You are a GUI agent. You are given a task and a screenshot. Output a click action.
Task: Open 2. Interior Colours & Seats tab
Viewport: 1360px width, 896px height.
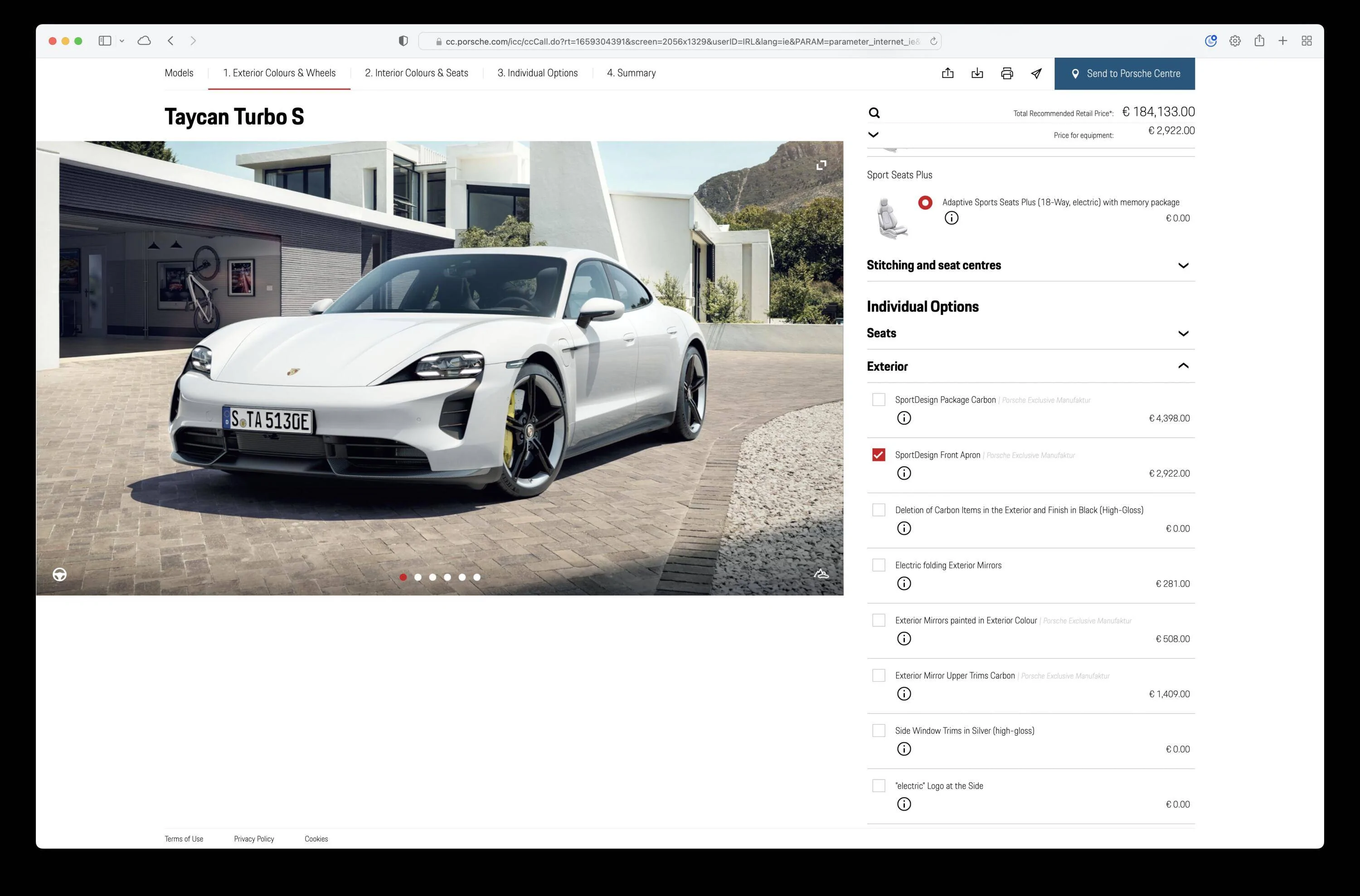point(417,73)
